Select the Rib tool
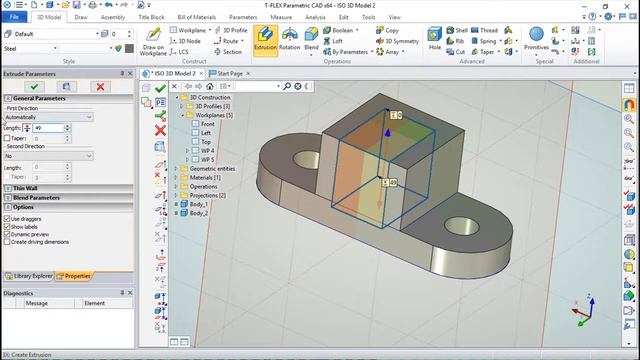This screenshot has height=360, width=640. pyautogui.click(x=455, y=41)
